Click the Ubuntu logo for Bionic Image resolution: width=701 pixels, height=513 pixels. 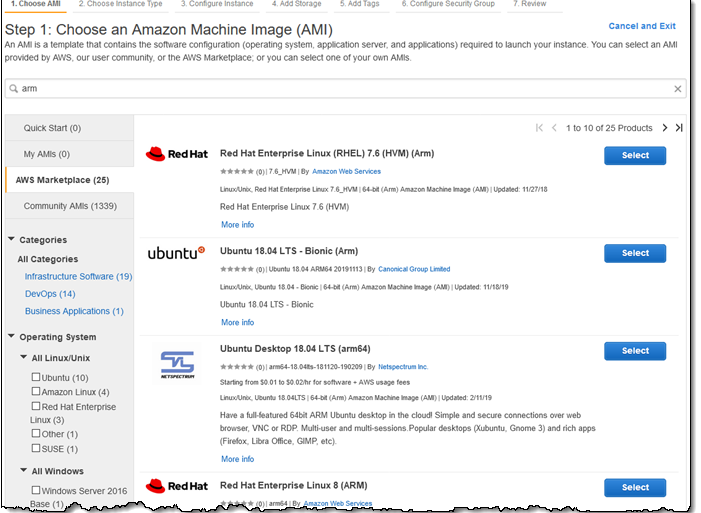coord(176,253)
